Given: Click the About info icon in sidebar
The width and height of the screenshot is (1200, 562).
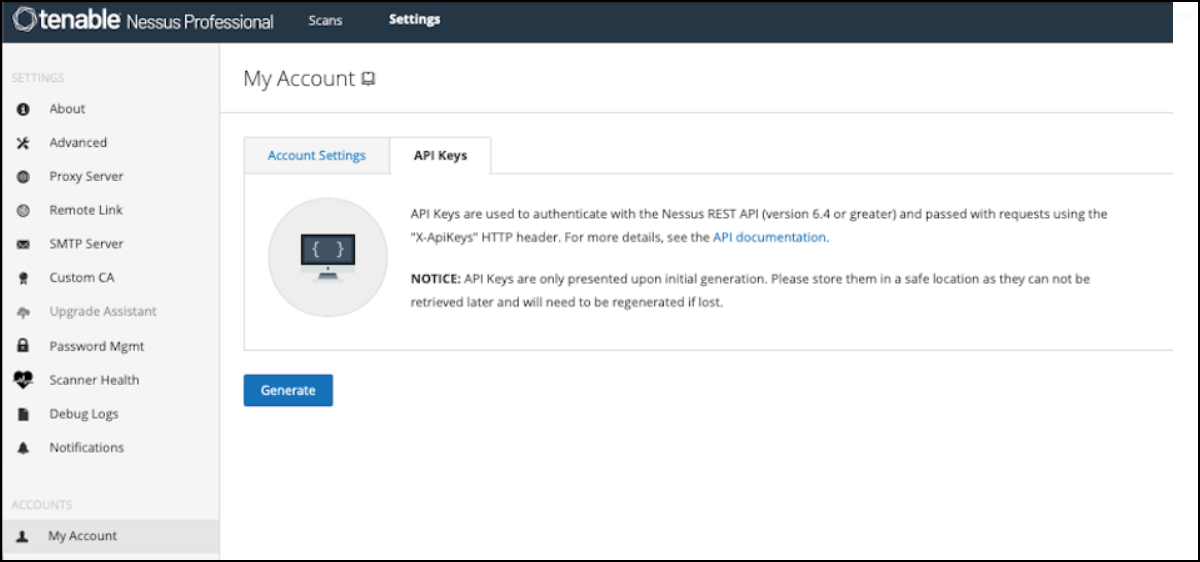Looking at the screenshot, I should tap(24, 109).
